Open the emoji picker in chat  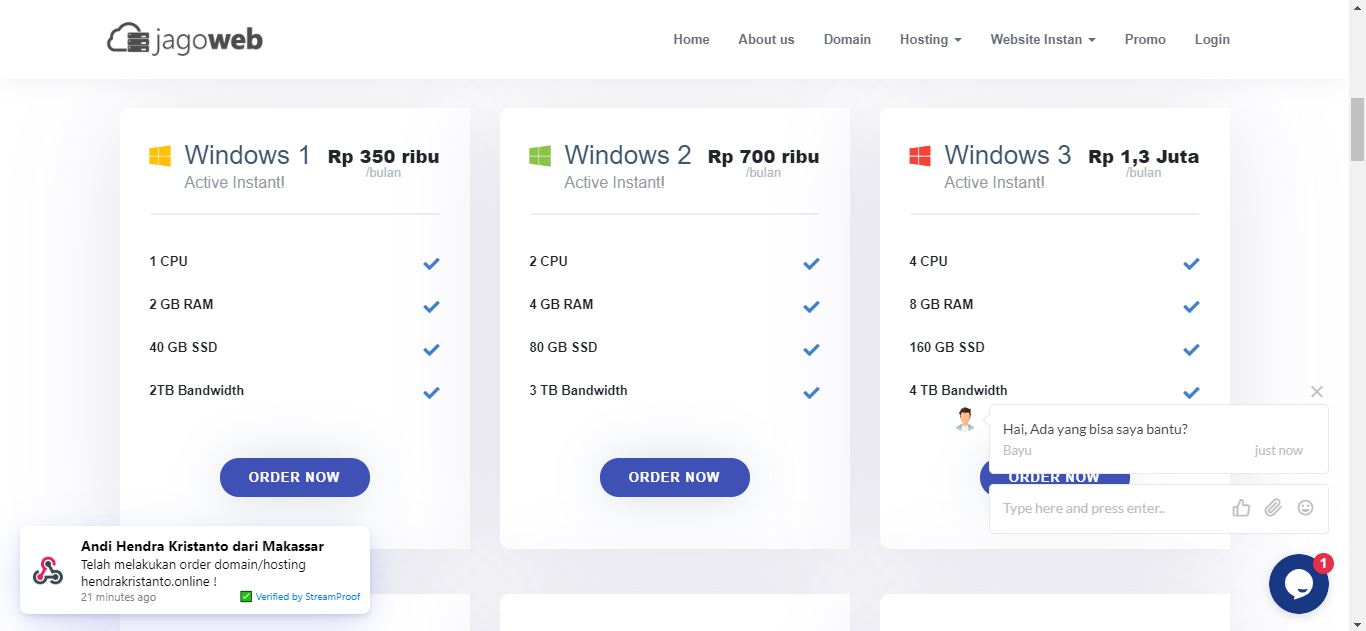1305,508
